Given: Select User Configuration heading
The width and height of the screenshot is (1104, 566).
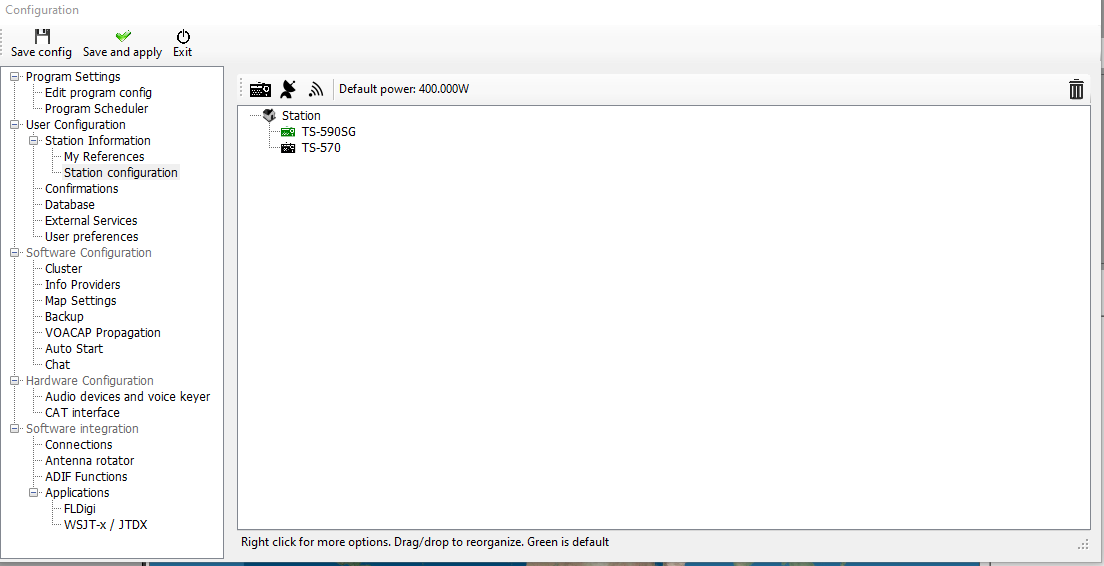Looking at the screenshot, I should click(x=75, y=125).
